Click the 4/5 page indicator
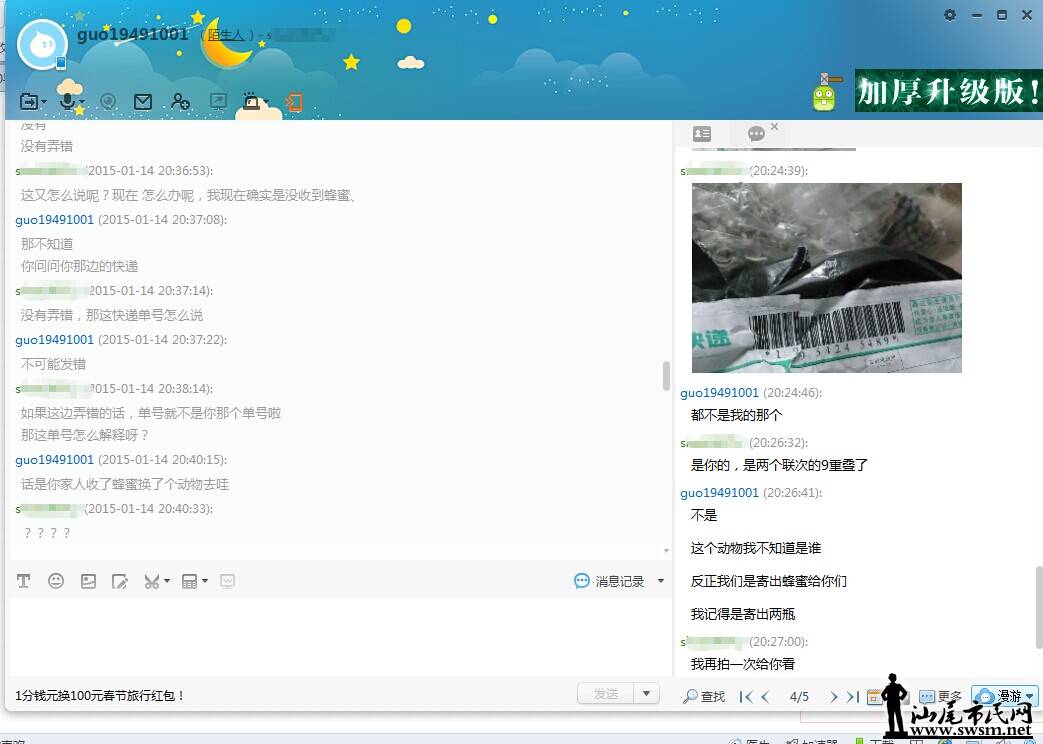1043x744 pixels. coord(799,697)
